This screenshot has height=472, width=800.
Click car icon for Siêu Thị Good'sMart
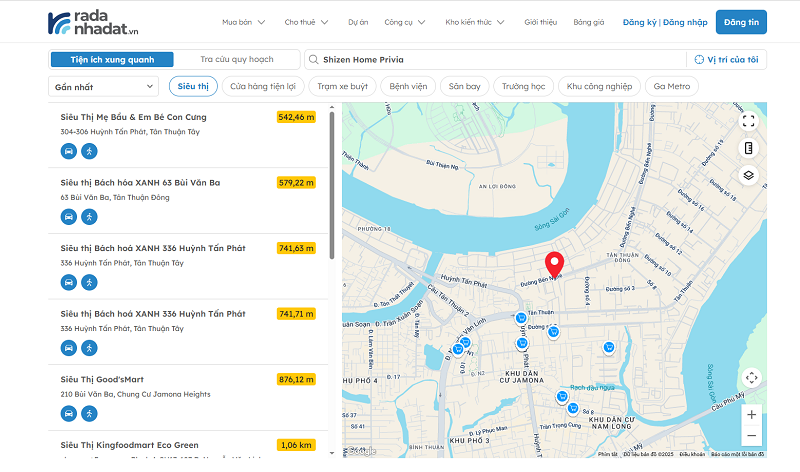coord(69,413)
